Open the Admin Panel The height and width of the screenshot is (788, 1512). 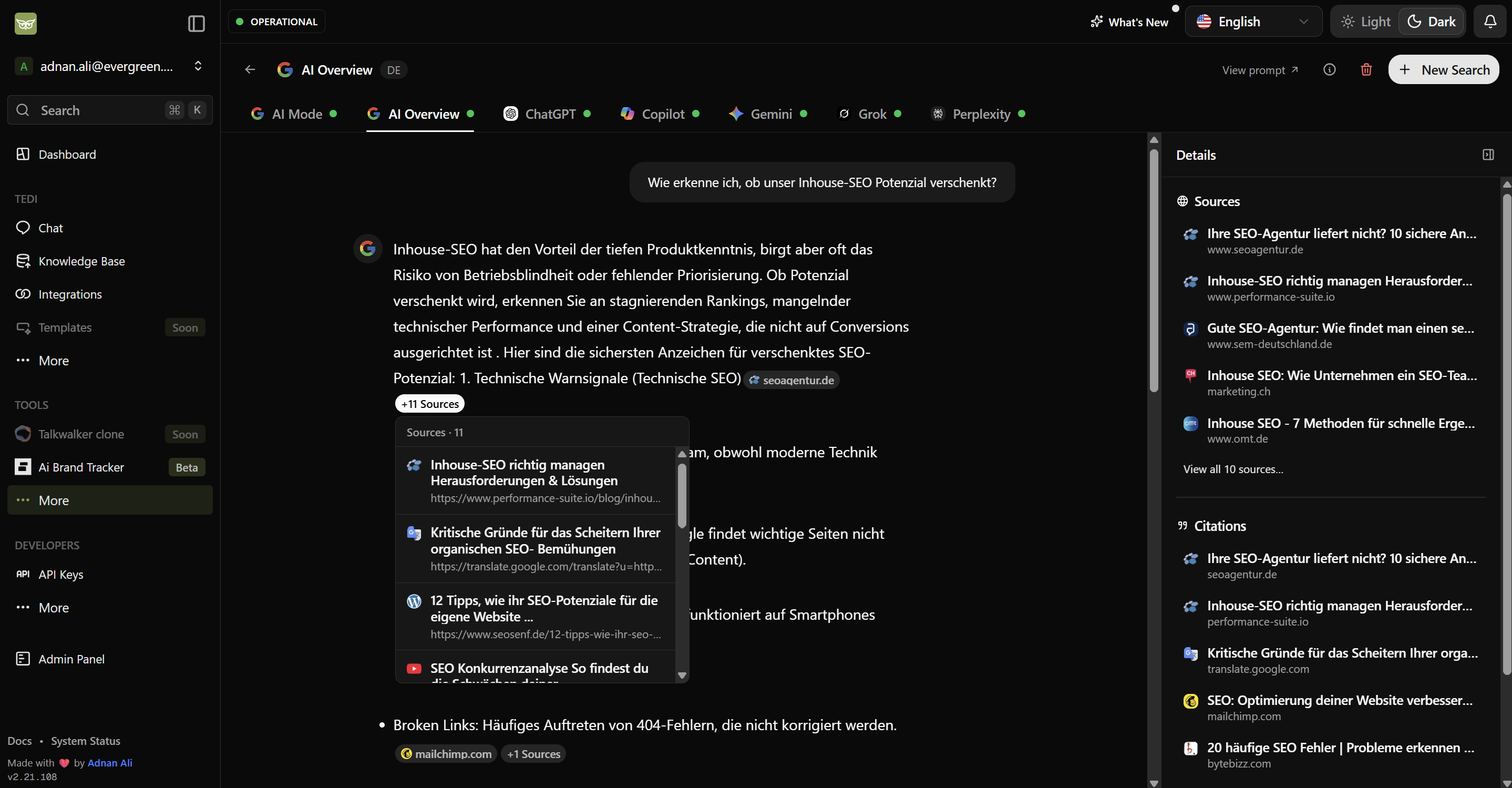[x=70, y=658]
